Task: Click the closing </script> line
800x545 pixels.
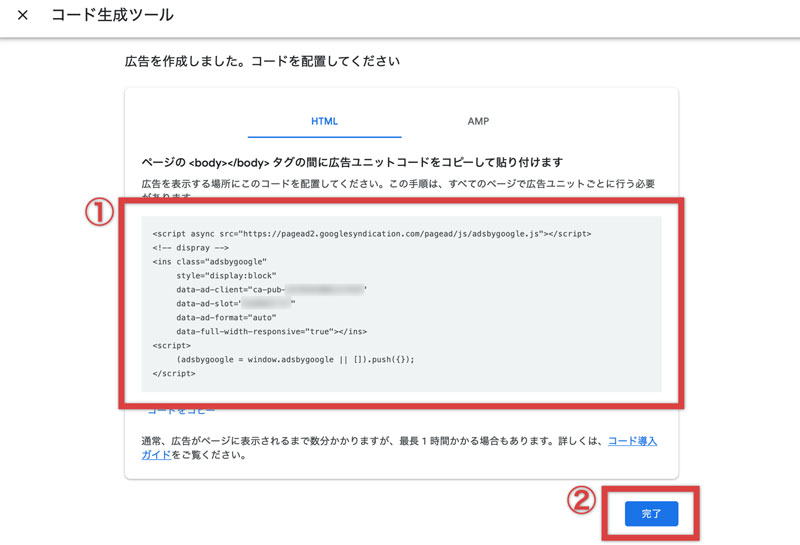Action: (173, 374)
